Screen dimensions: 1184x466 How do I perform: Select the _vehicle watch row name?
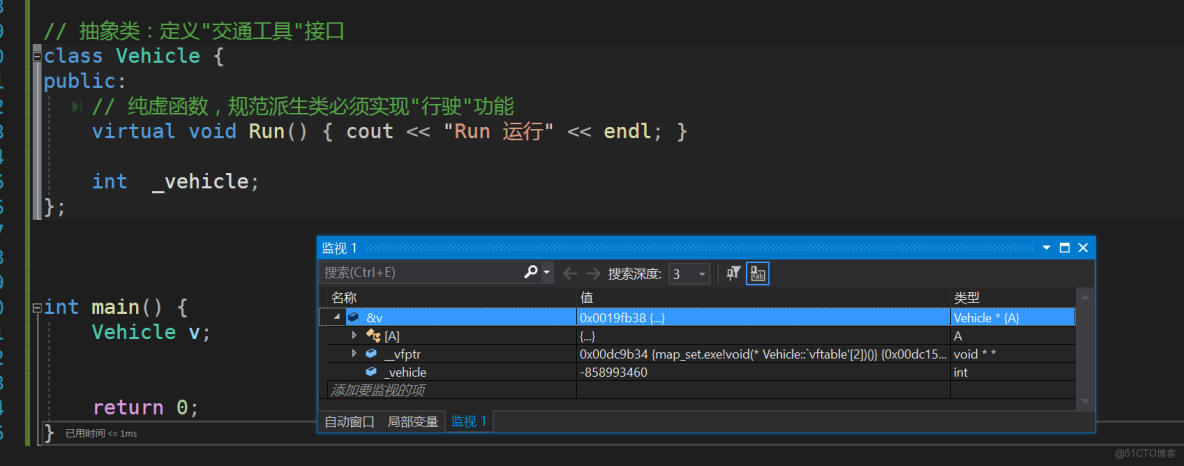(x=405, y=372)
